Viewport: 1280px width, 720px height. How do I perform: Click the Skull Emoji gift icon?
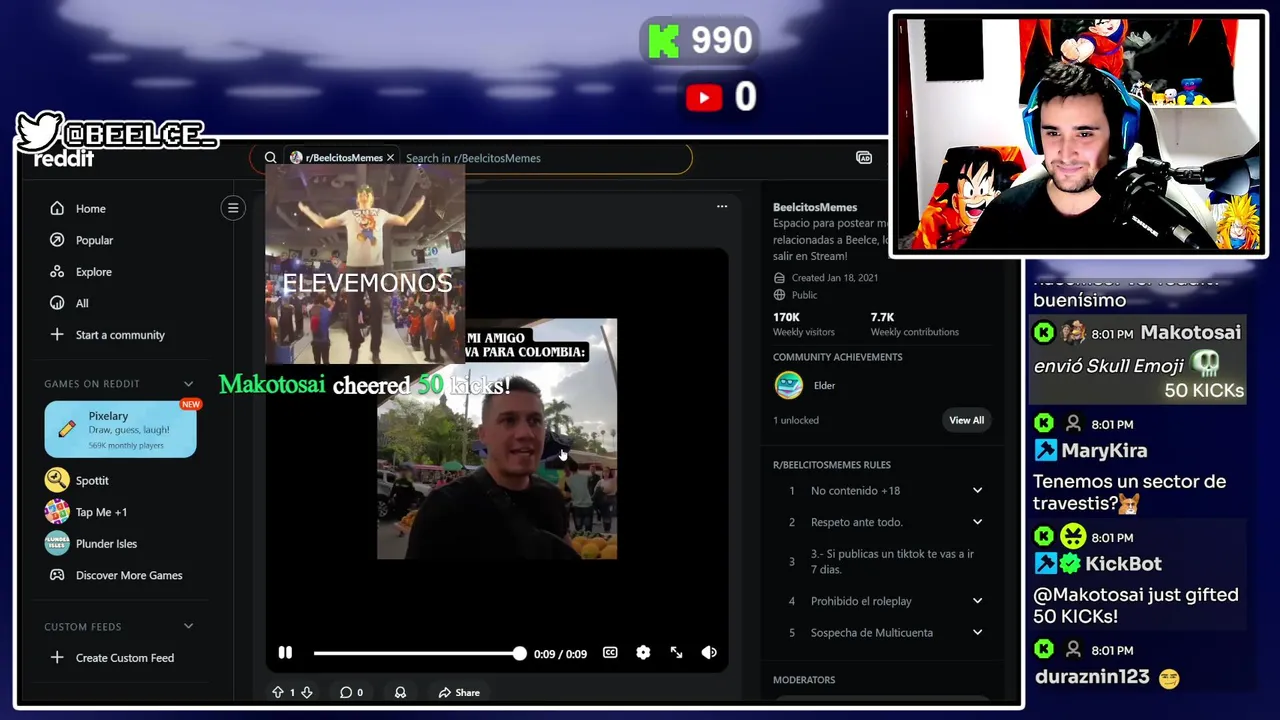tap(1205, 365)
